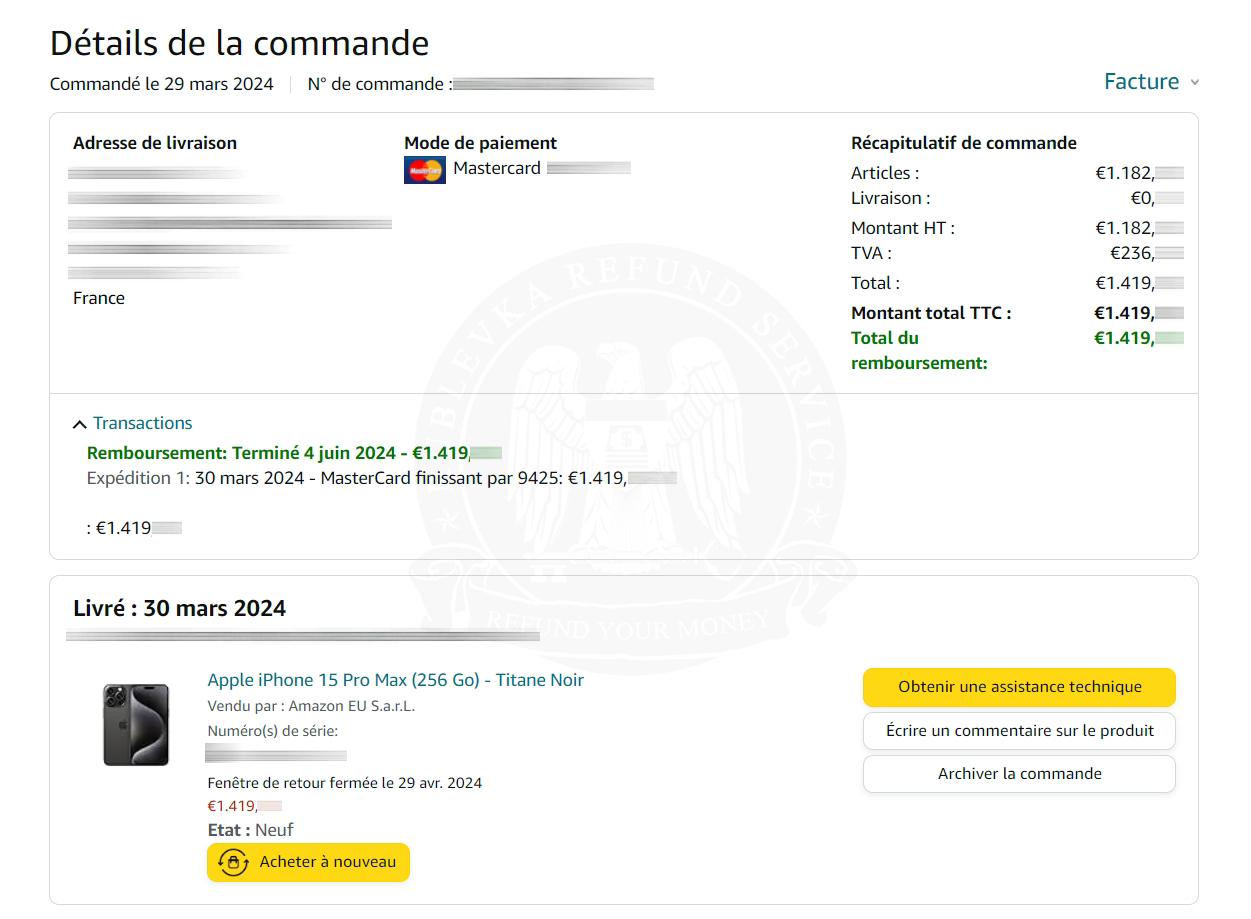
Task: Click 'Vendu par : Amazon EU S.a.r.L.' text
Action: 311,706
